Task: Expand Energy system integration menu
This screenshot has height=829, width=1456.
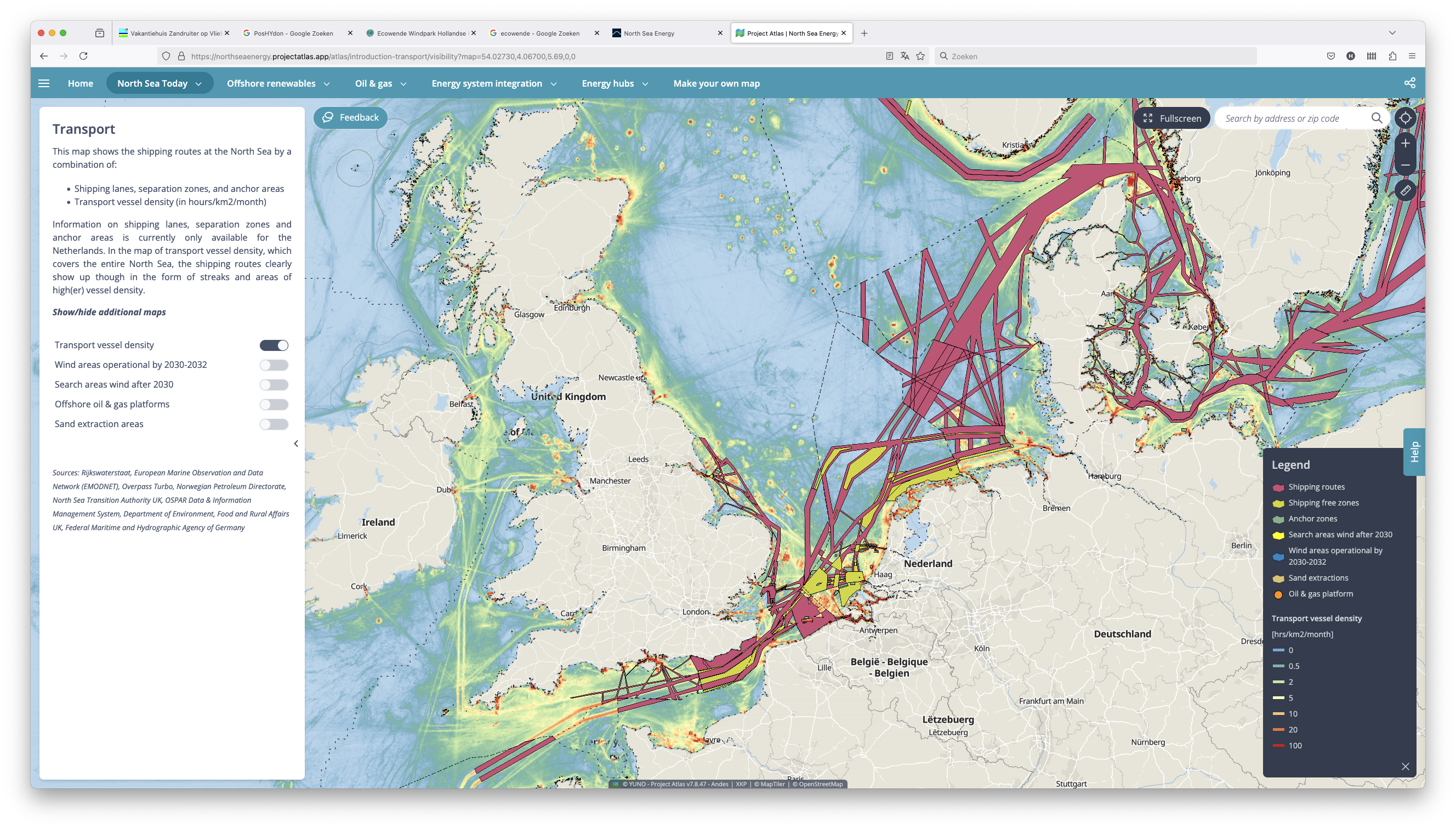Action: click(493, 83)
